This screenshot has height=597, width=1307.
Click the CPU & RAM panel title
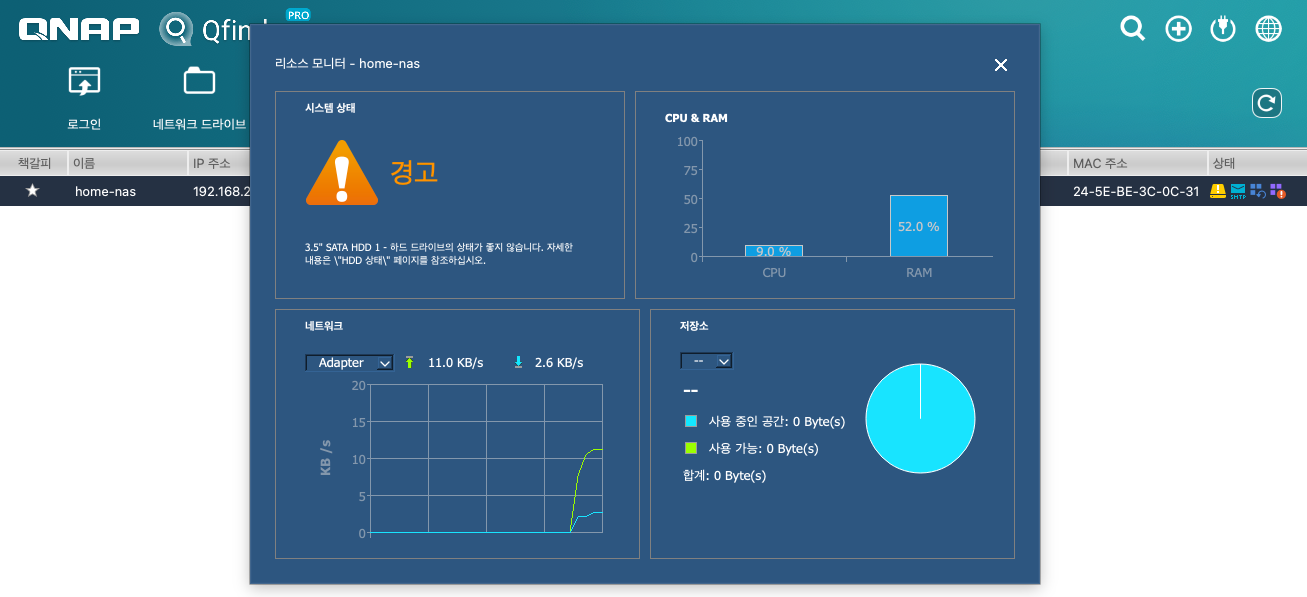[696, 118]
